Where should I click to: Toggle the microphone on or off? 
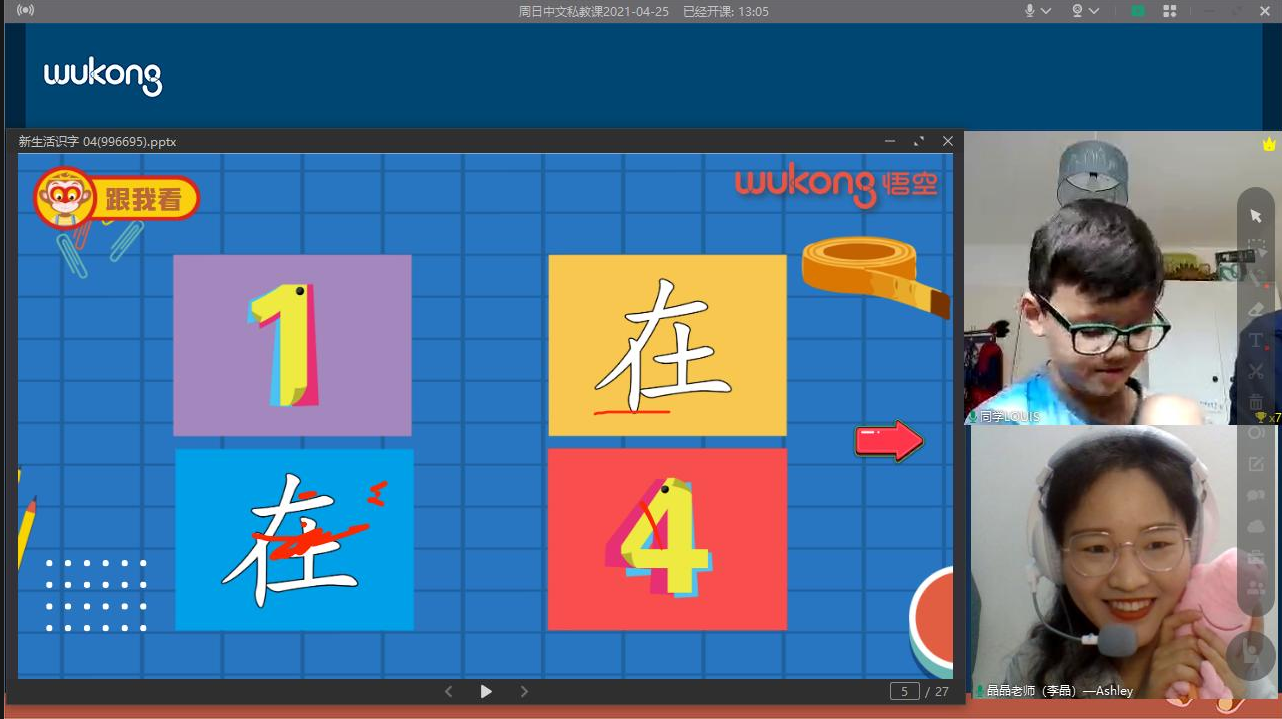click(1030, 11)
